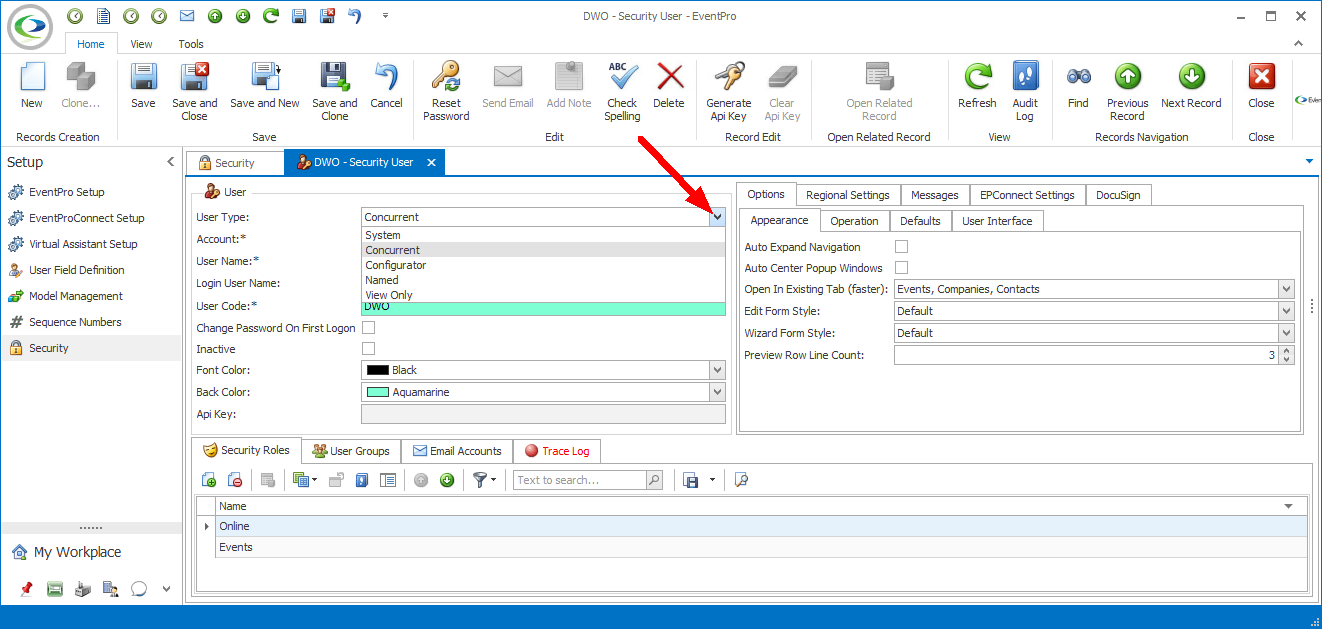Enable Auto Center Popup Windows checkbox

(901, 268)
